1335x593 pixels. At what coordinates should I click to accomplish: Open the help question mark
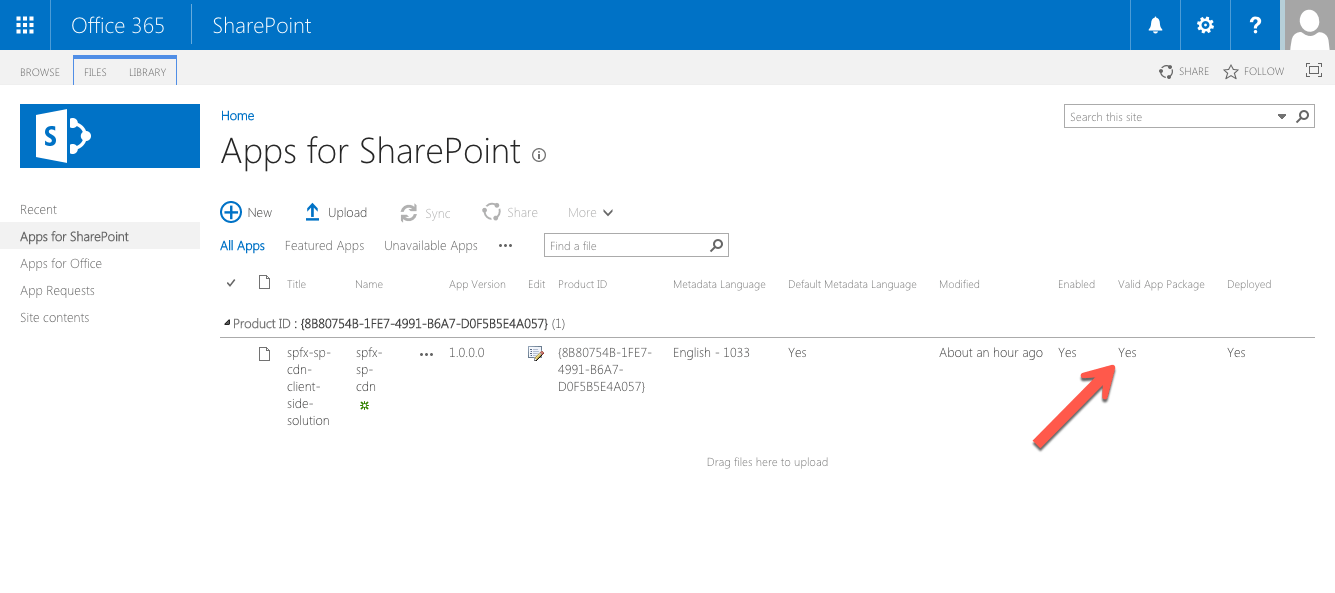1256,25
